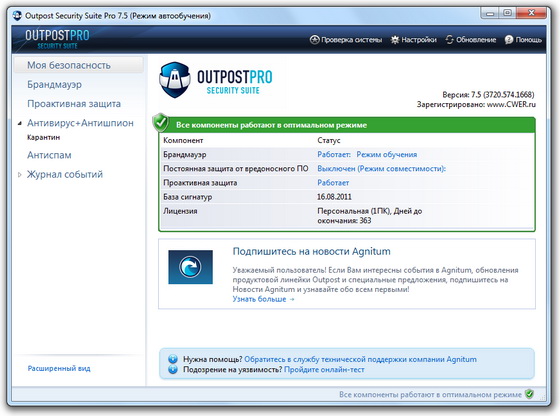Click Выключен (Режим совместимости) link

coord(381,169)
